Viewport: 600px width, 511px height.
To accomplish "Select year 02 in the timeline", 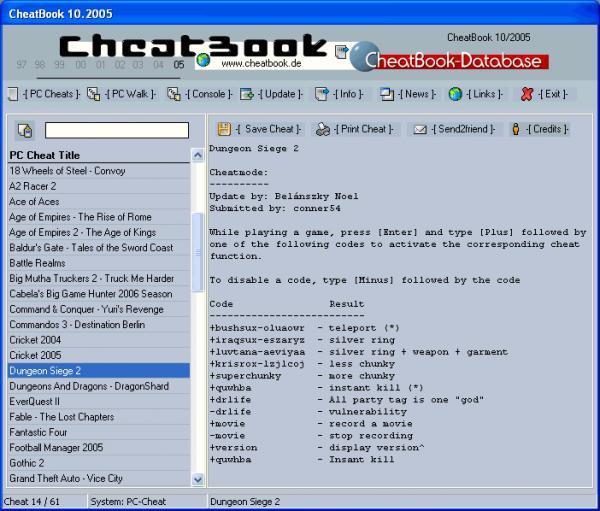I will [120, 64].
